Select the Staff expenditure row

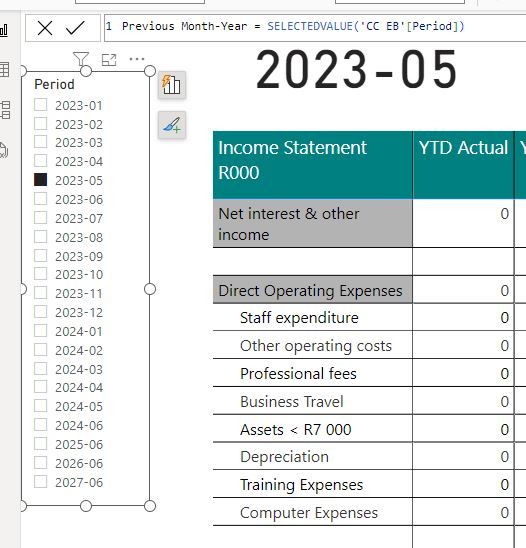coord(312,317)
